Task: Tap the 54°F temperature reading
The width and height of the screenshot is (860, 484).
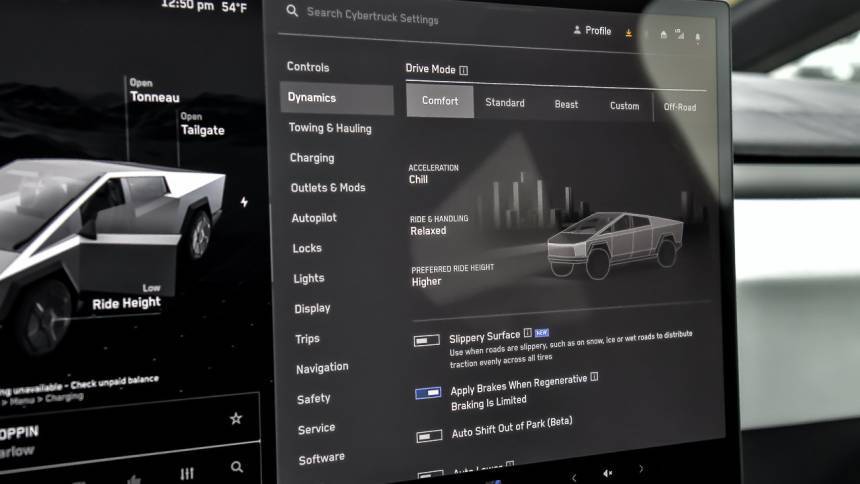Action: pos(234,8)
